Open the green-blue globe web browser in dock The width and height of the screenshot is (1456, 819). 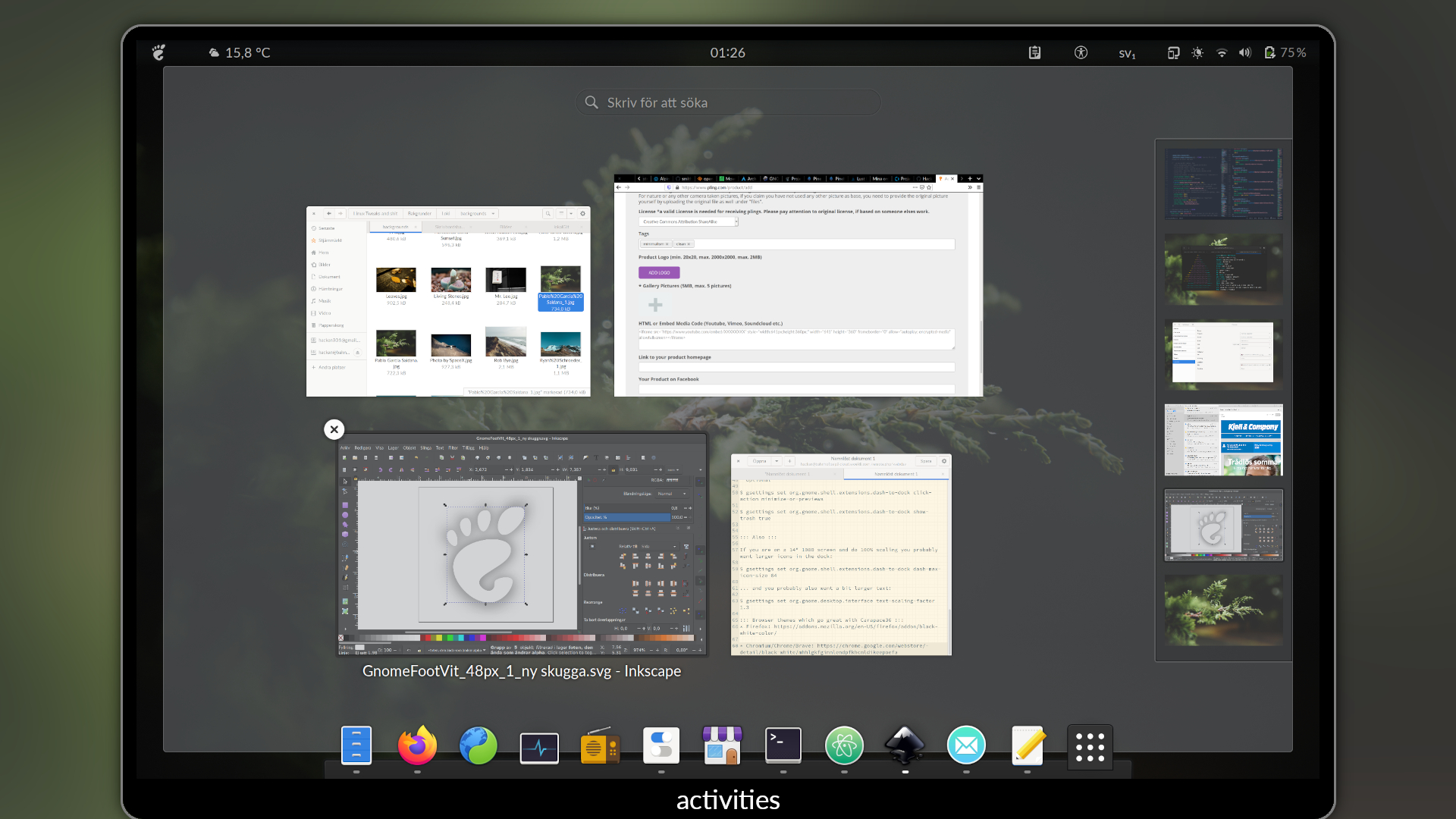(x=479, y=746)
